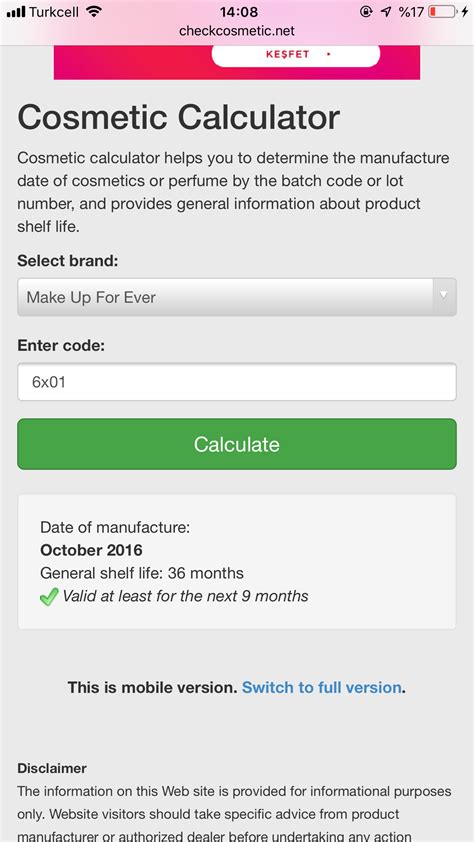Click the green Calculate button
474x842 pixels.
pos(237,444)
